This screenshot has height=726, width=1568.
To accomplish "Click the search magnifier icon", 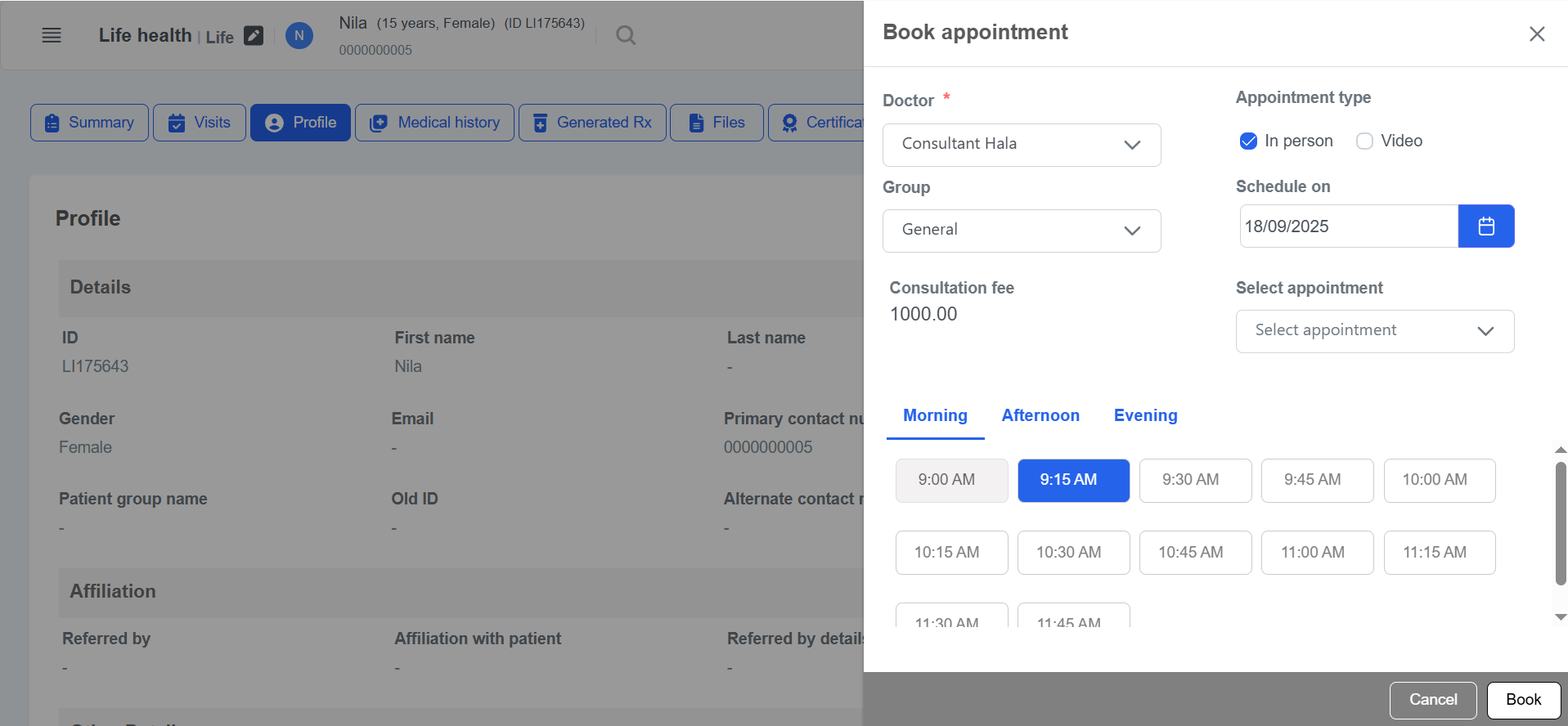I will (626, 35).
